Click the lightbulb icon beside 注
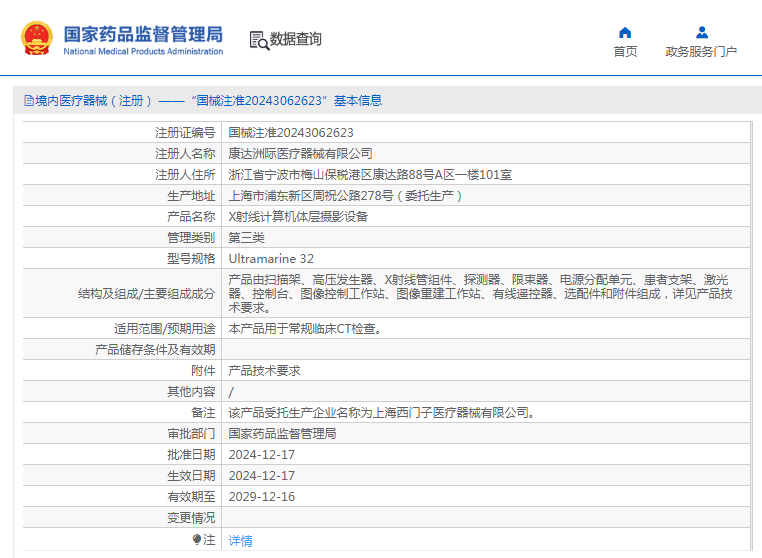This screenshot has height=558, width=762. point(197,540)
